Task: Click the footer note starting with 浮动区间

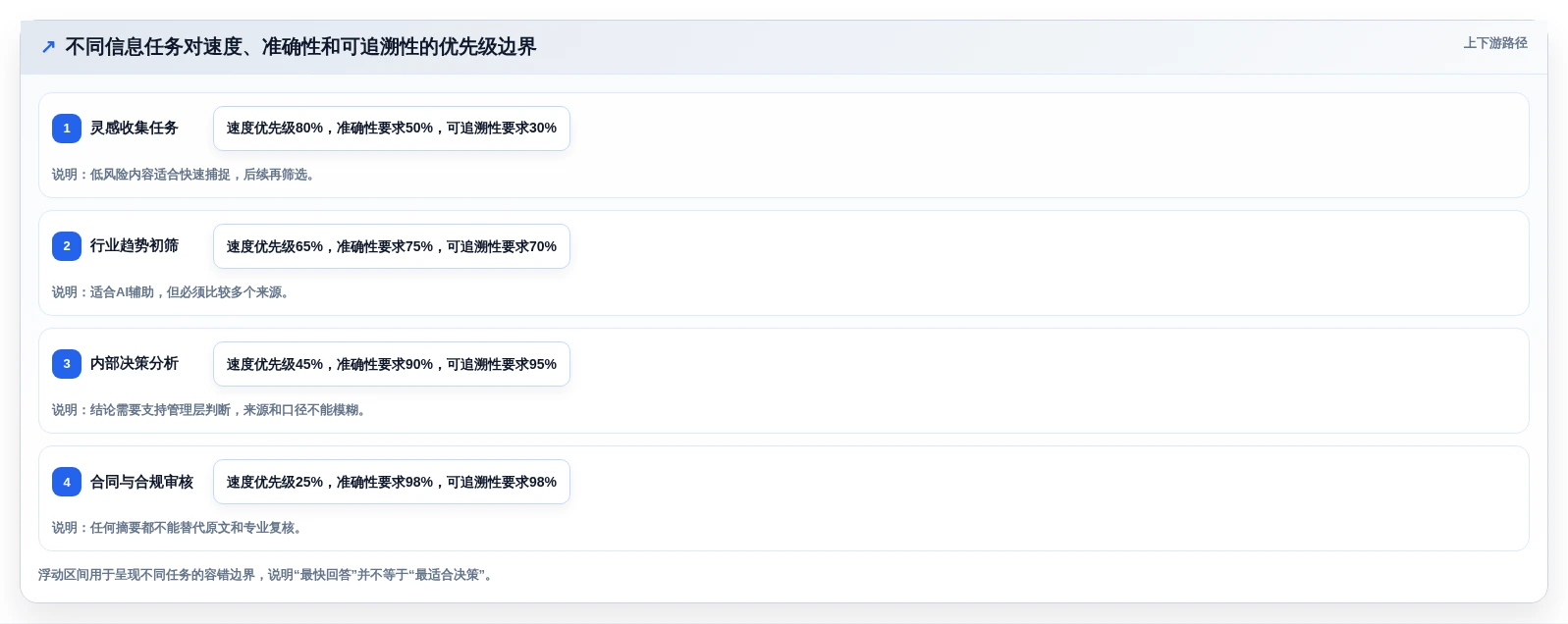Action: [268, 575]
